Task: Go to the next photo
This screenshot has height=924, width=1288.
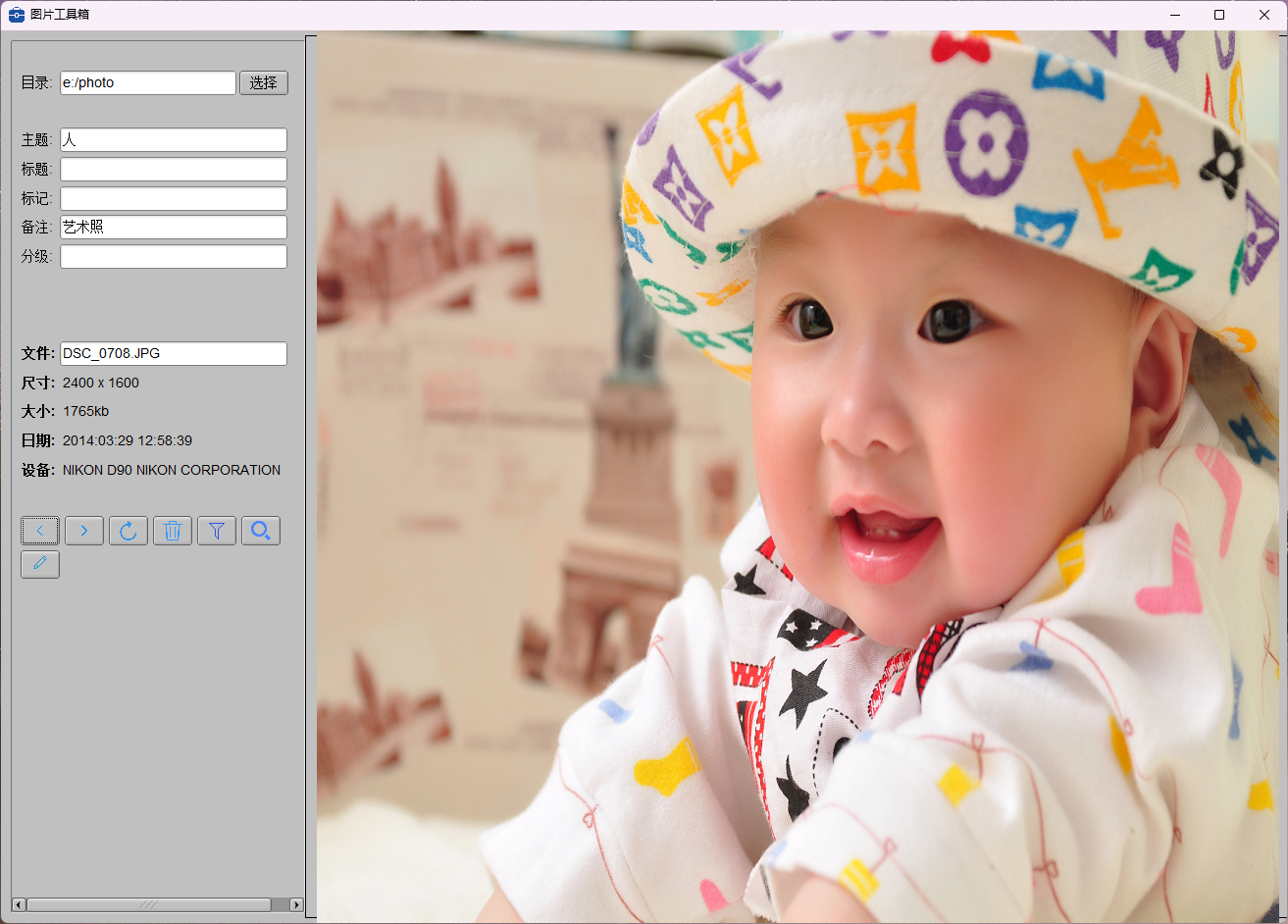Action: point(84,531)
